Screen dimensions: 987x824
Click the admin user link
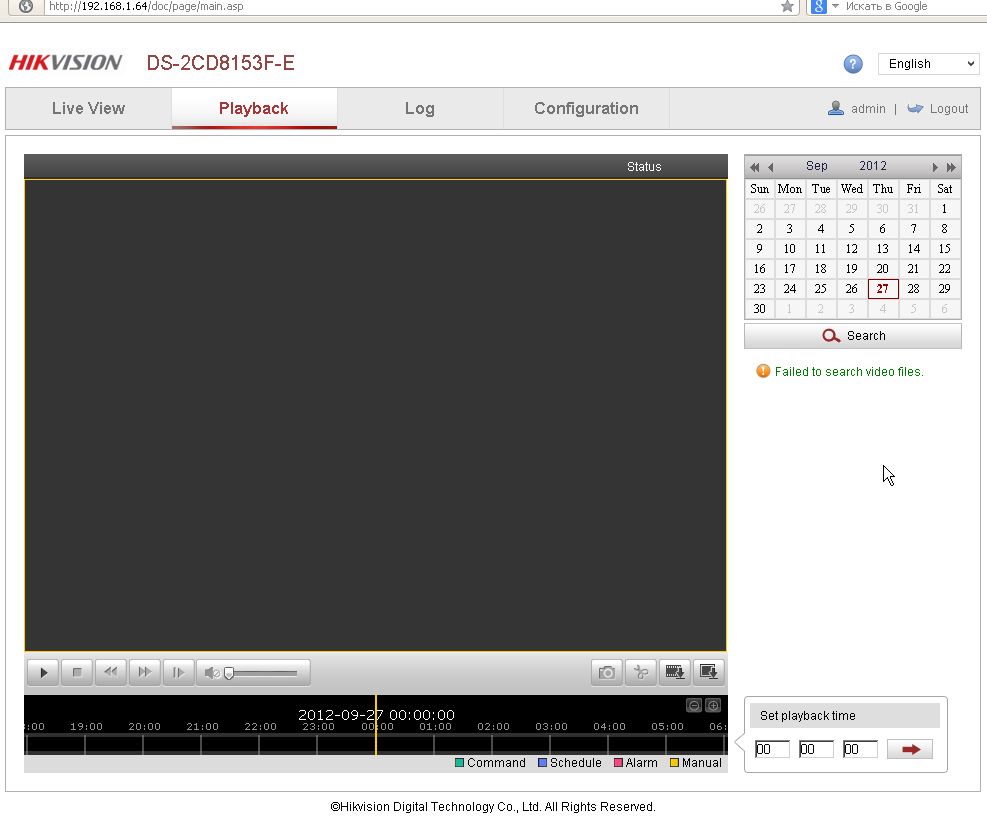coord(868,108)
